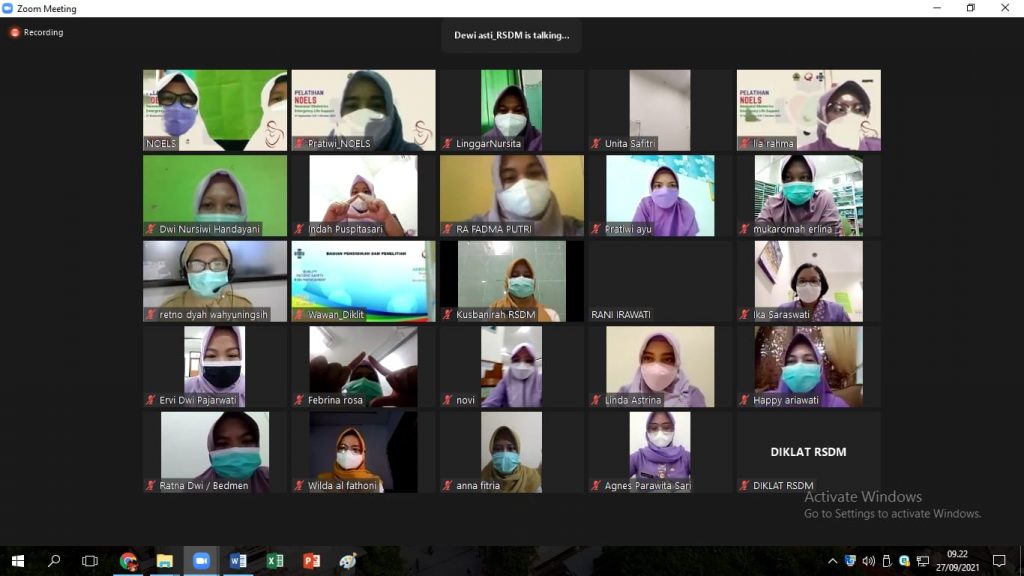Open Task View on the taskbar

click(x=90, y=561)
